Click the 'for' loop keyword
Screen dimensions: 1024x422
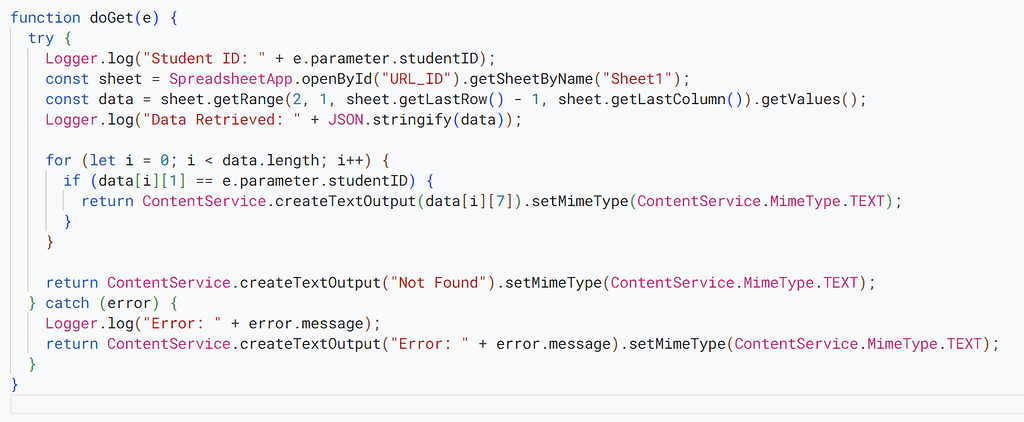(x=58, y=160)
